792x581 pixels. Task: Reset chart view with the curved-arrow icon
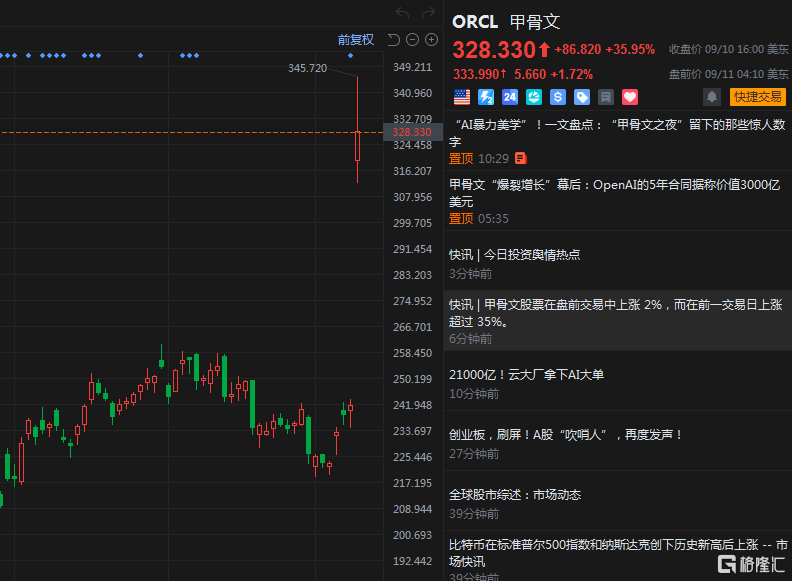click(x=393, y=39)
